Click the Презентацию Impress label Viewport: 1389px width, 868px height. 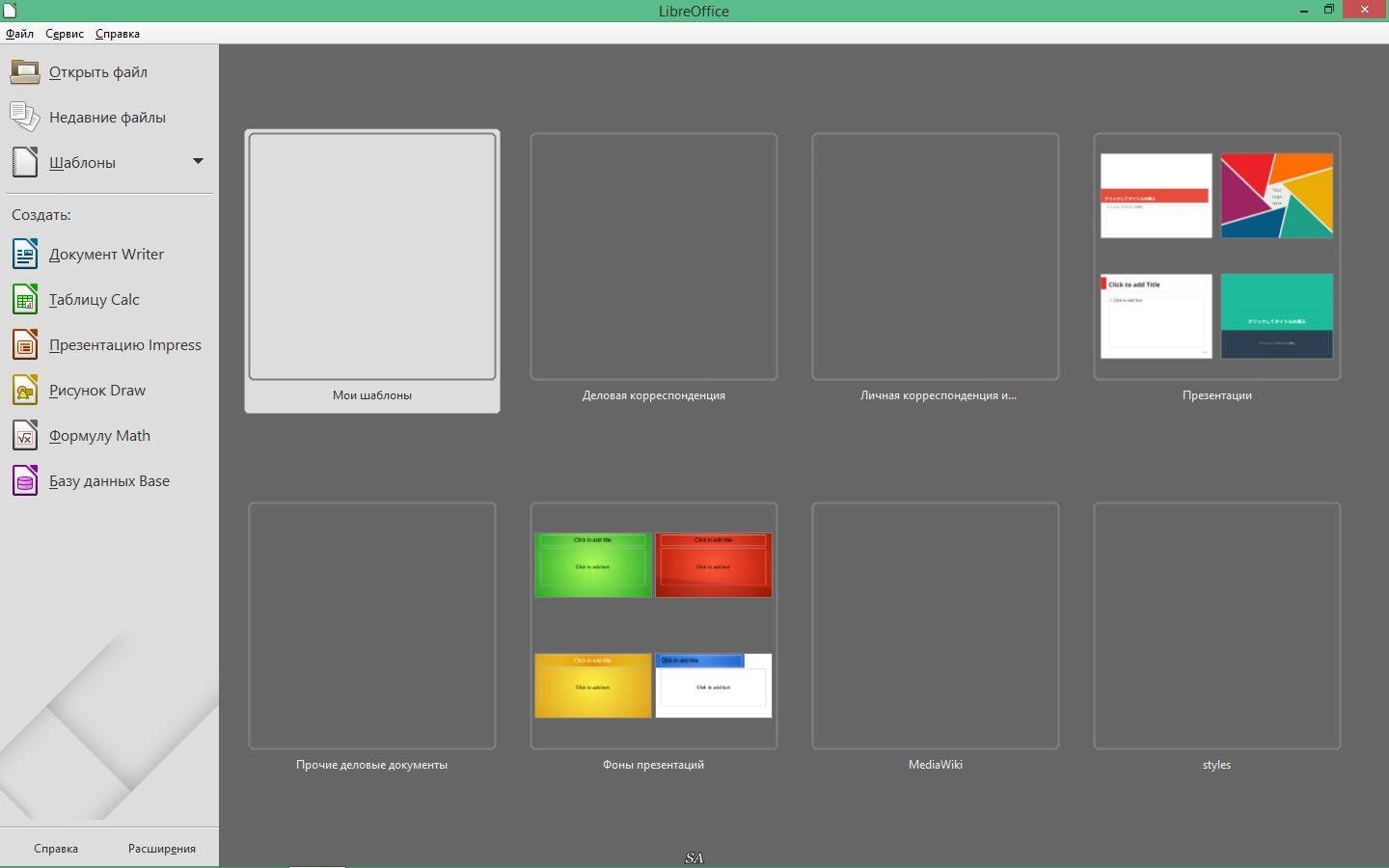pyautogui.click(x=125, y=345)
